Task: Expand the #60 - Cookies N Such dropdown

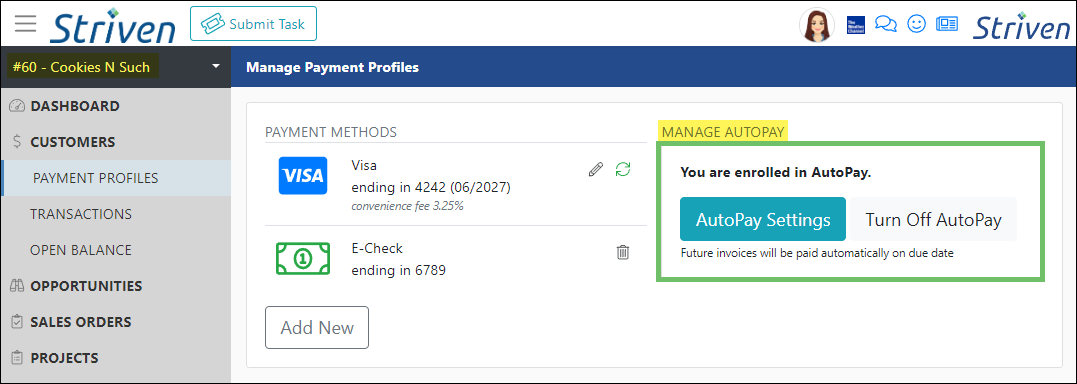Action: (115, 67)
